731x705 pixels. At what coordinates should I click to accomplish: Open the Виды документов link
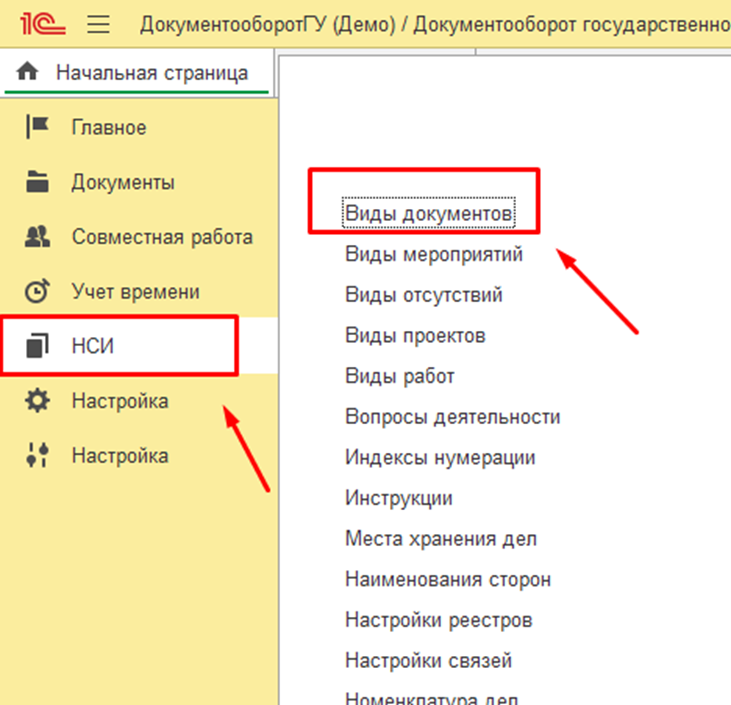pyautogui.click(x=428, y=214)
